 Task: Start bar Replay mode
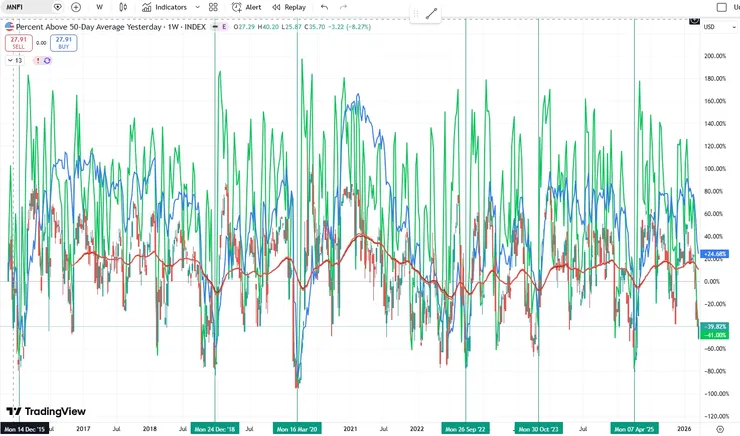[289, 7]
